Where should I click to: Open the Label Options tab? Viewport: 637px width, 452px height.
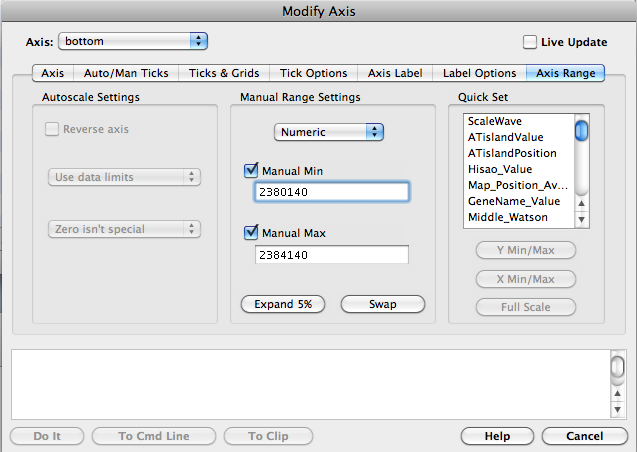[479, 73]
